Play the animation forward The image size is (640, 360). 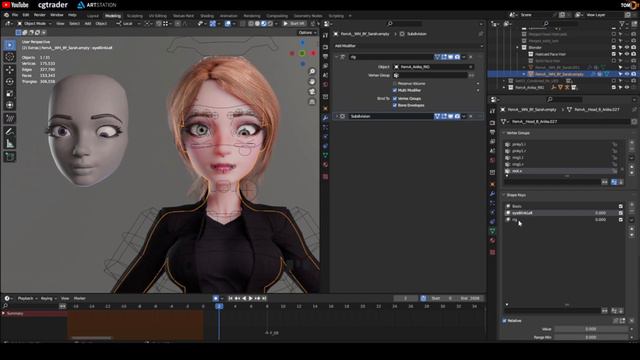click(251, 299)
